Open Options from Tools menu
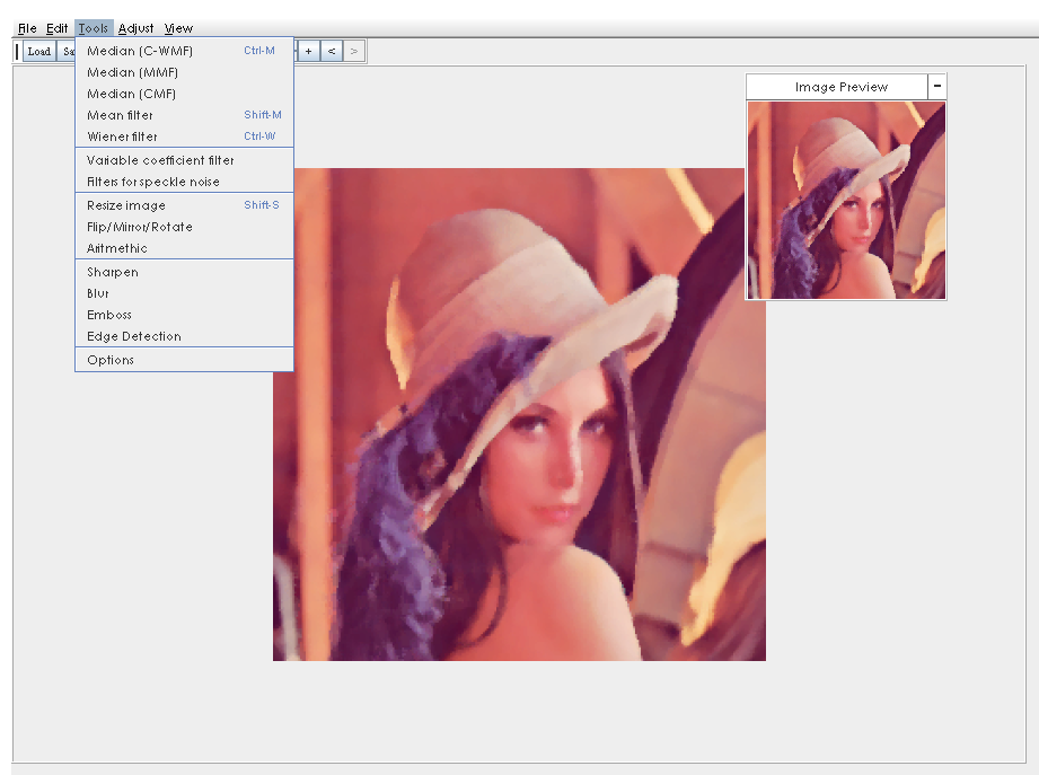This screenshot has height=775, width=1039. (184, 360)
